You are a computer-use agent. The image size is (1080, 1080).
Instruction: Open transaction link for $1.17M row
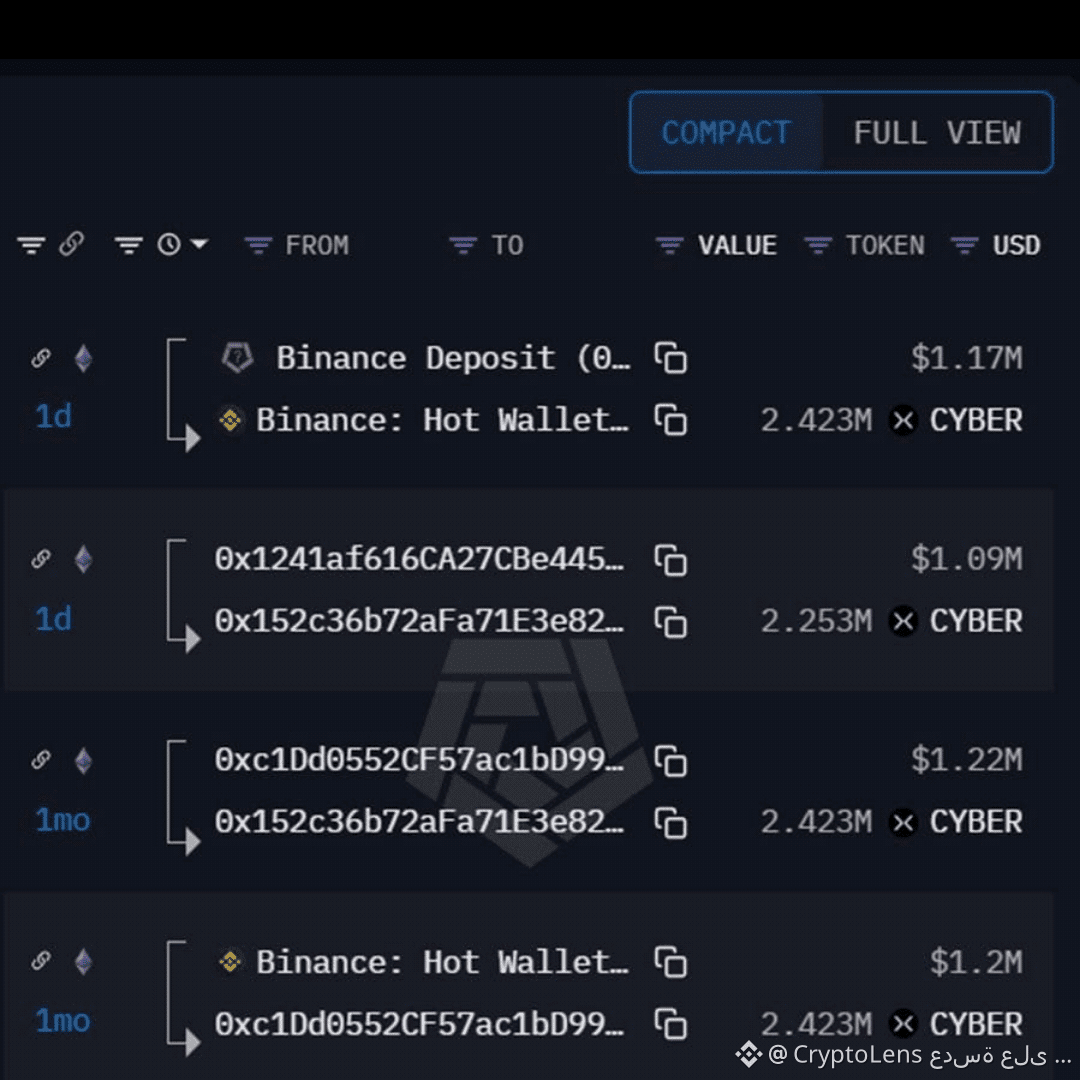pyautogui.click(x=41, y=358)
